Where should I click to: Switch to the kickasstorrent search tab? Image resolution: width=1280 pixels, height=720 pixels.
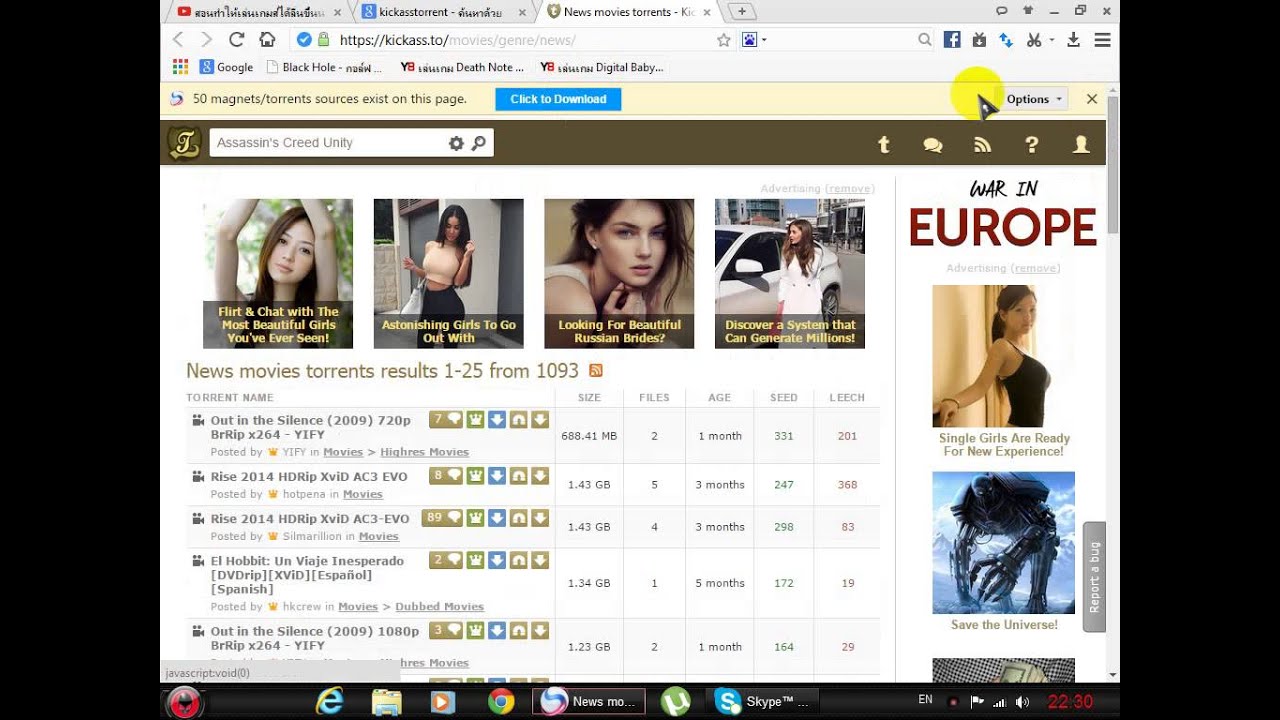pos(443,12)
